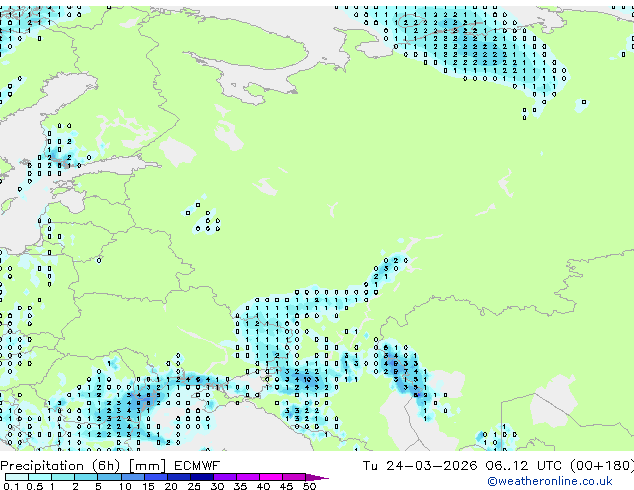The width and height of the screenshot is (634, 490).
Task: Pick the legend swatch between 10 and 15
Action: (133, 477)
